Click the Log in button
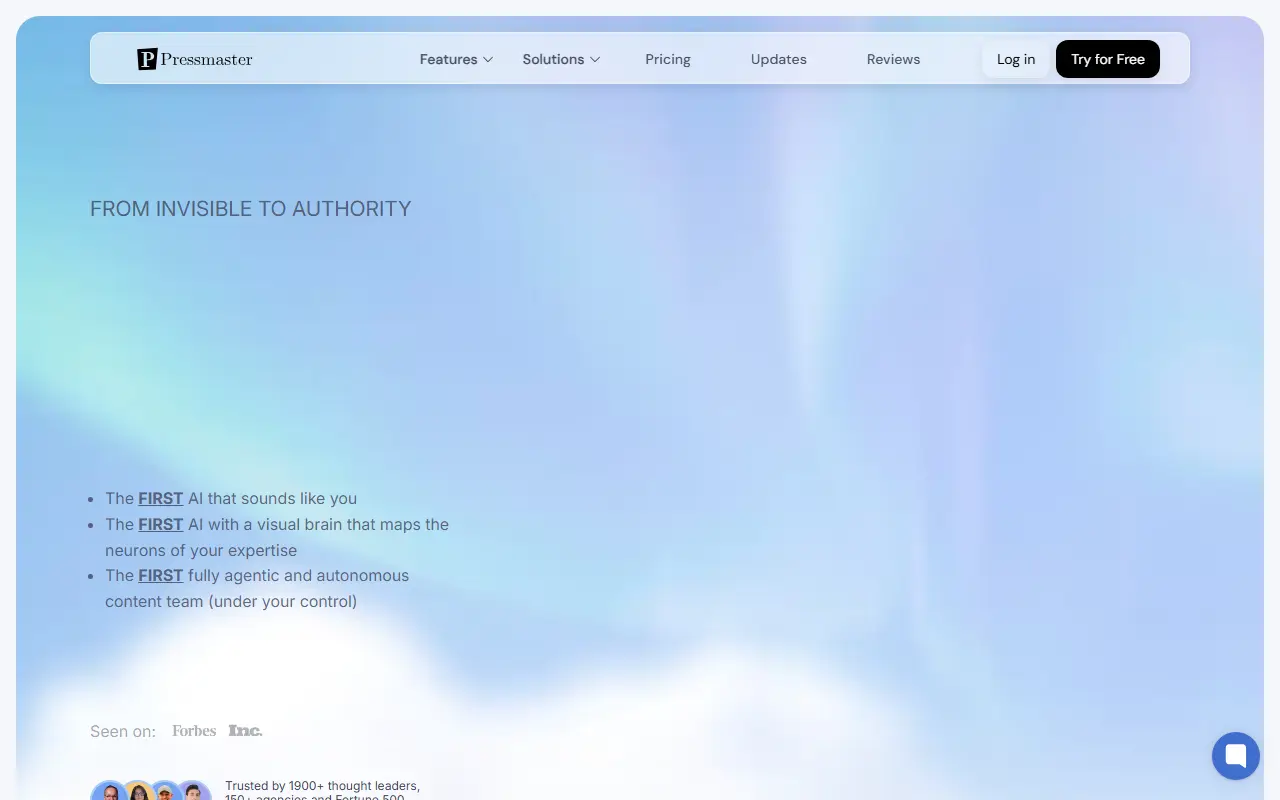 1016,59
